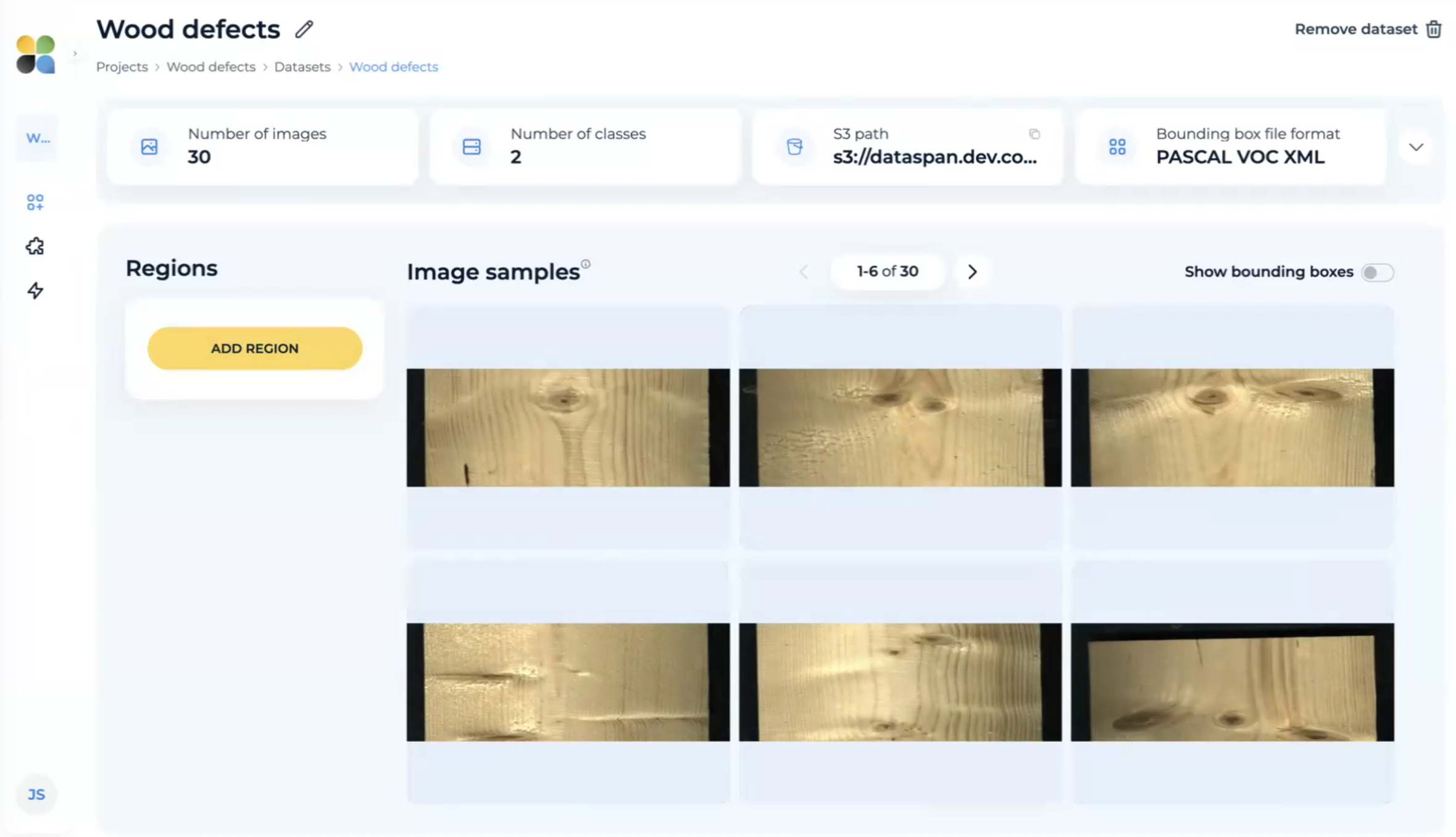The height and width of the screenshot is (837, 1456).
Task: Open the JS user avatar
Action: tap(36, 794)
